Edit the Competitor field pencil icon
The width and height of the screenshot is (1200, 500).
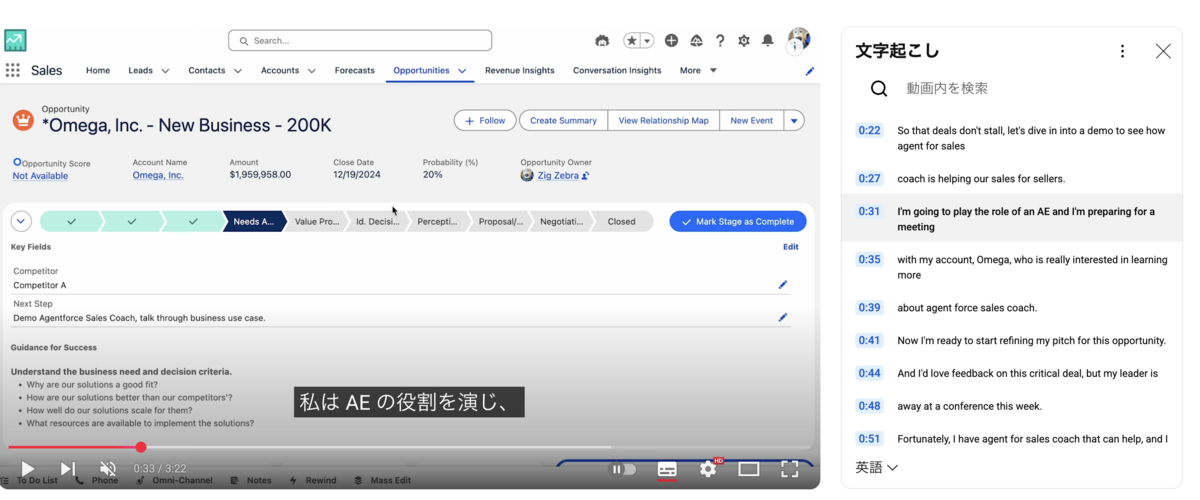point(783,285)
